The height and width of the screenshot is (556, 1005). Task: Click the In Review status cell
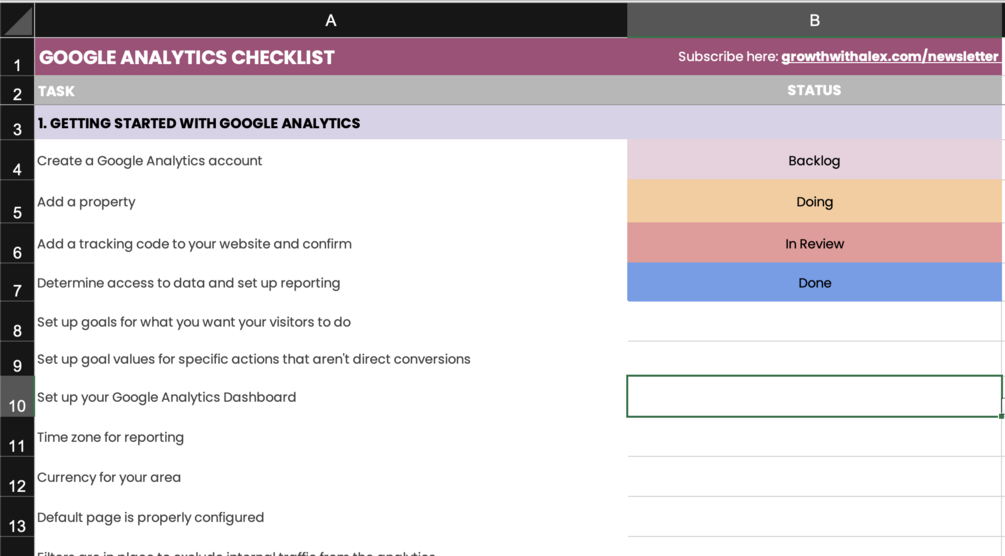click(x=814, y=244)
